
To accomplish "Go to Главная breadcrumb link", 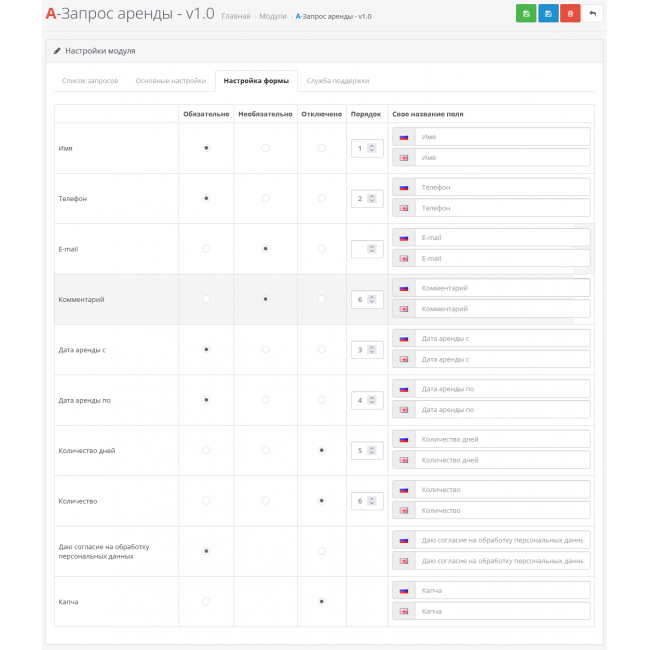I will coord(236,16).
